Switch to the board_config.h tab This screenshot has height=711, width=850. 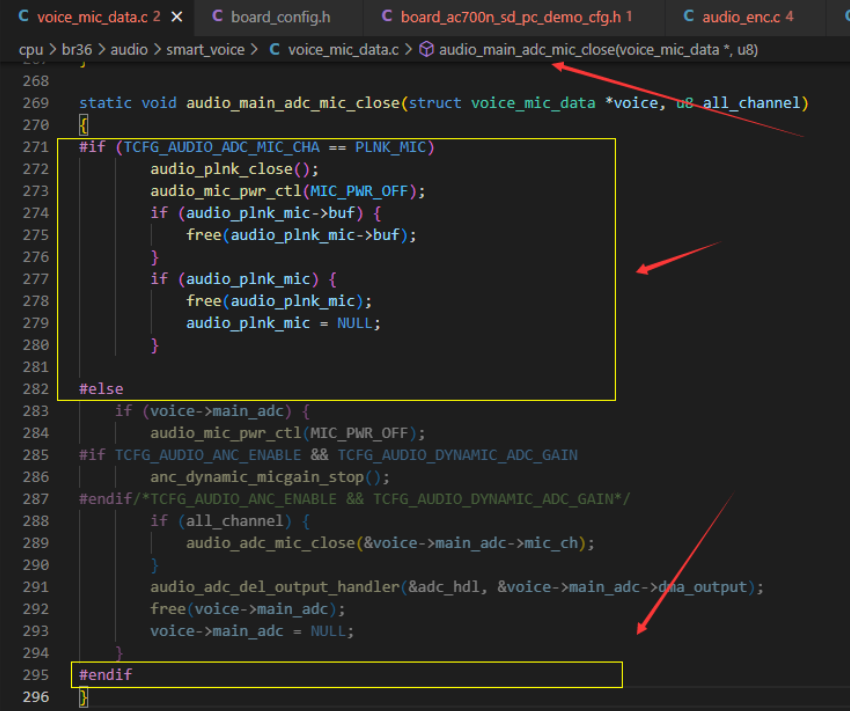click(x=280, y=17)
